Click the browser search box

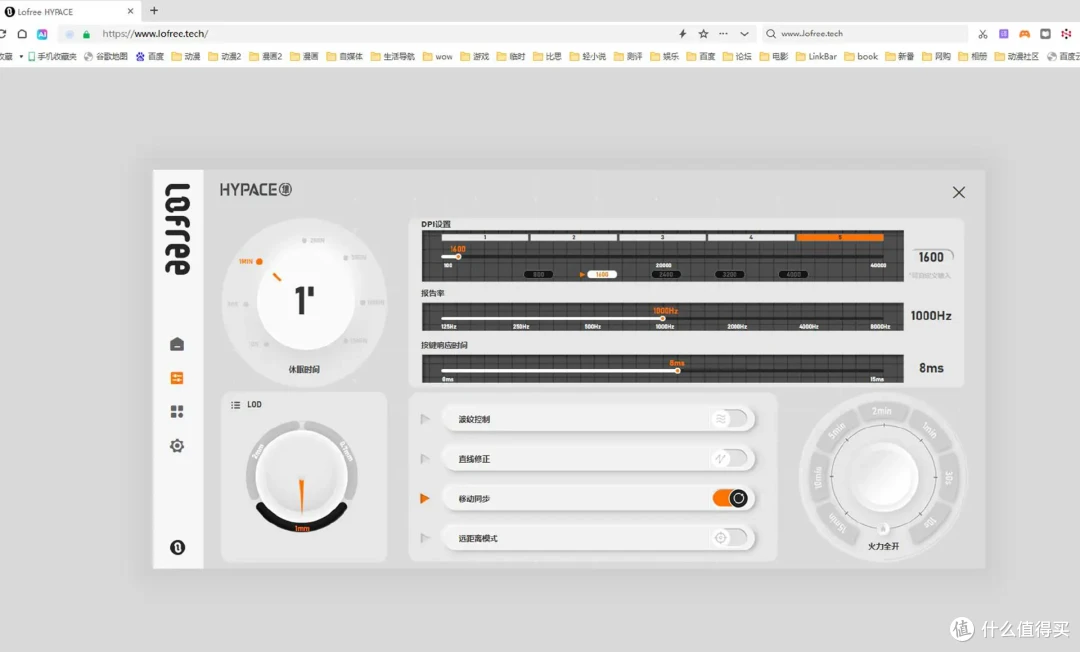[866, 34]
